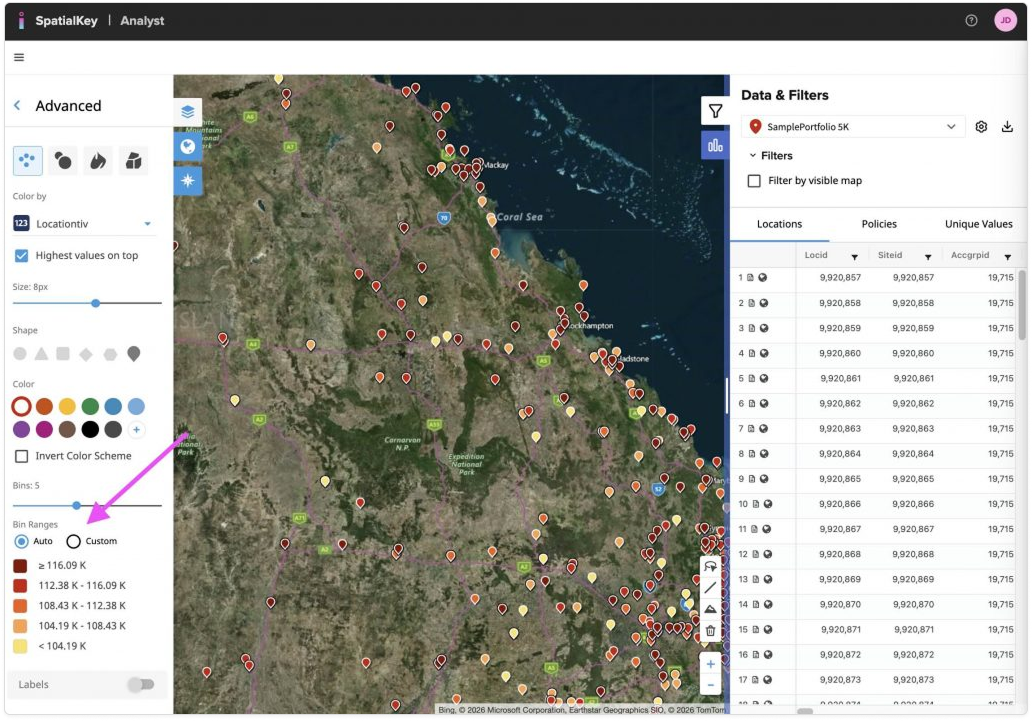Open dataset settings gear icon
This screenshot has height=721, width=1032.
pos(981,127)
